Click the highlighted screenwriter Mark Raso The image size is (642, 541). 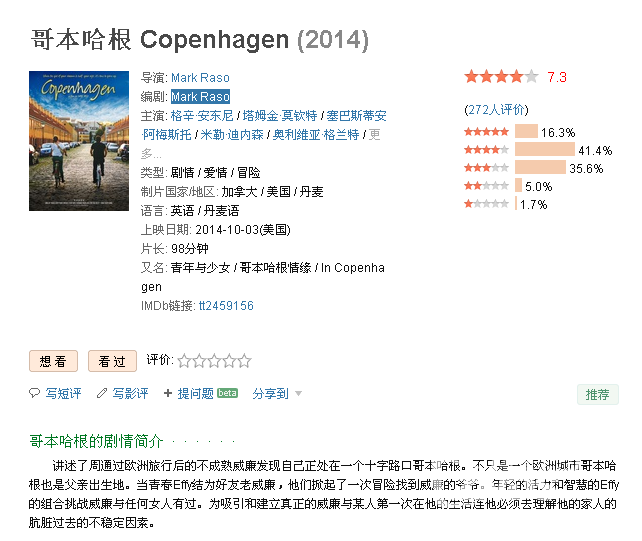[x=200, y=97]
